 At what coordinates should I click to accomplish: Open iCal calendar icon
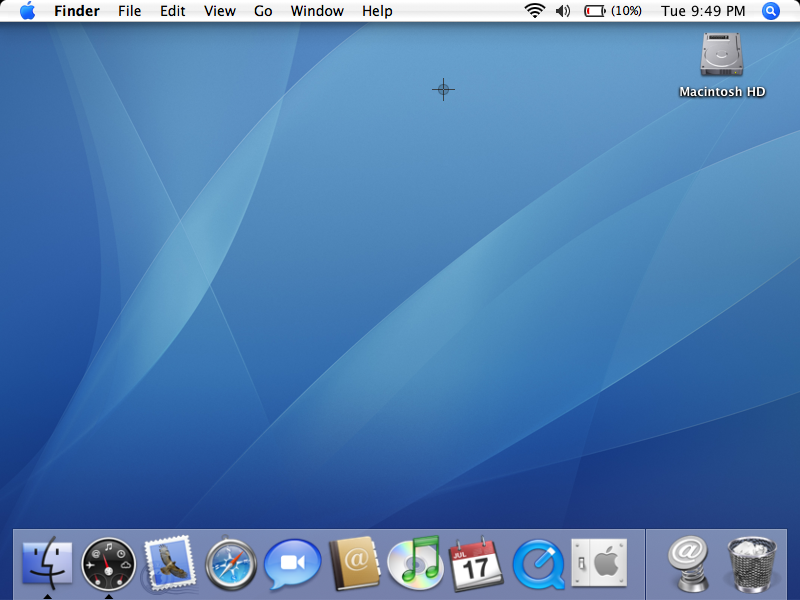[476, 564]
